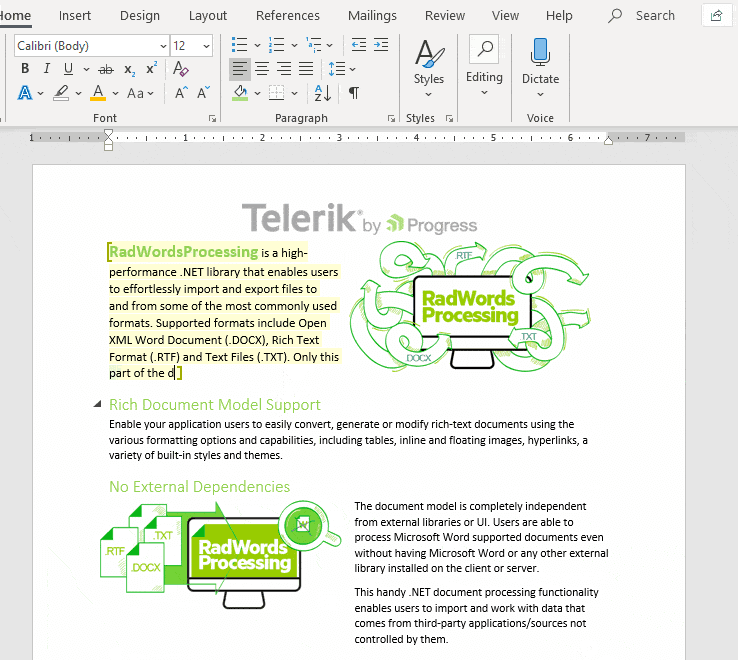Expand numbering library dropdown arrow

pyautogui.click(x=294, y=46)
